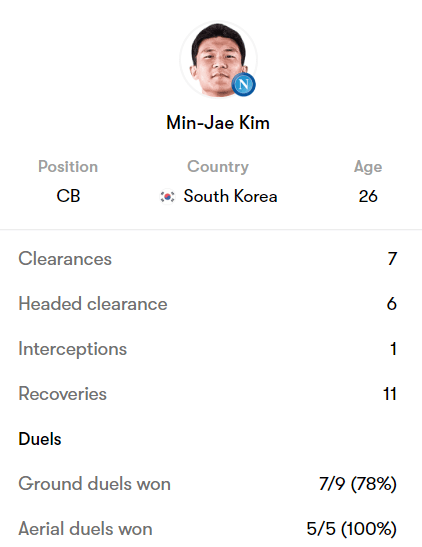Click the Duels section heading
This screenshot has height=547, width=422.
click(x=40, y=439)
